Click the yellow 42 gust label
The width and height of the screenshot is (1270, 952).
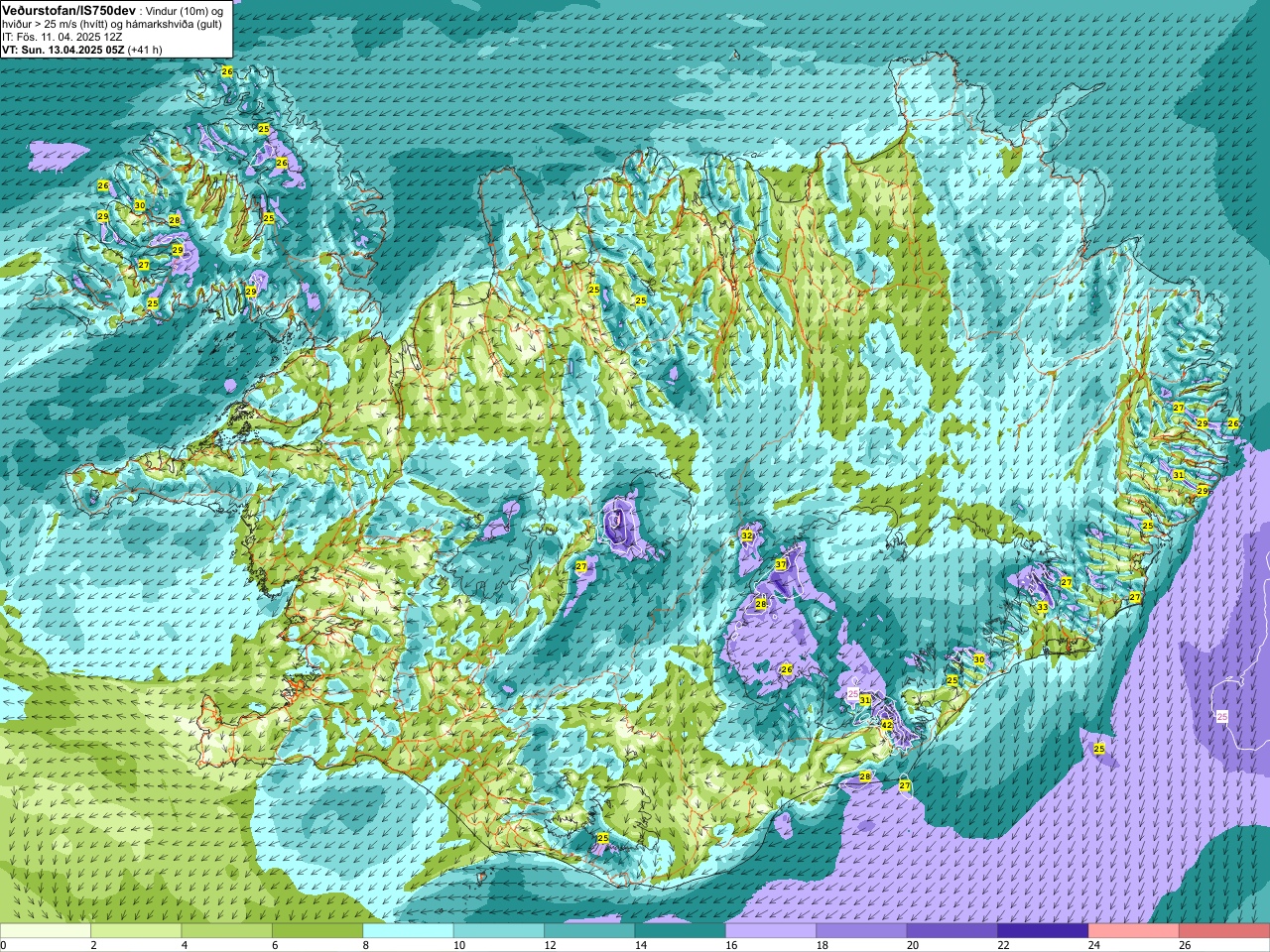point(887,726)
